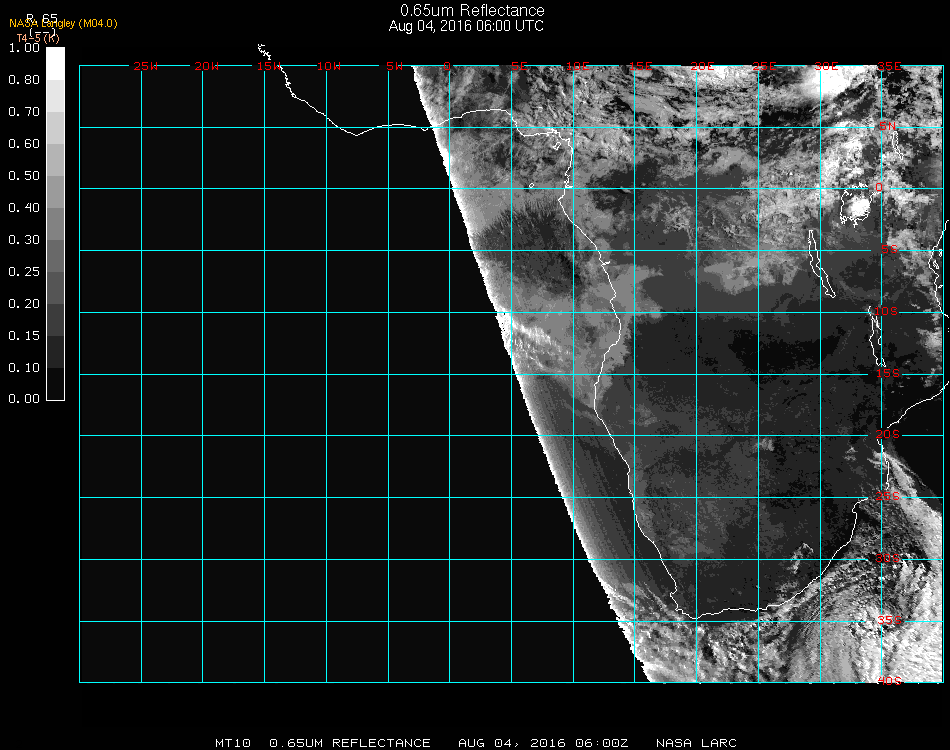Click the 5E longitude label
950x750 pixels.
point(519,66)
